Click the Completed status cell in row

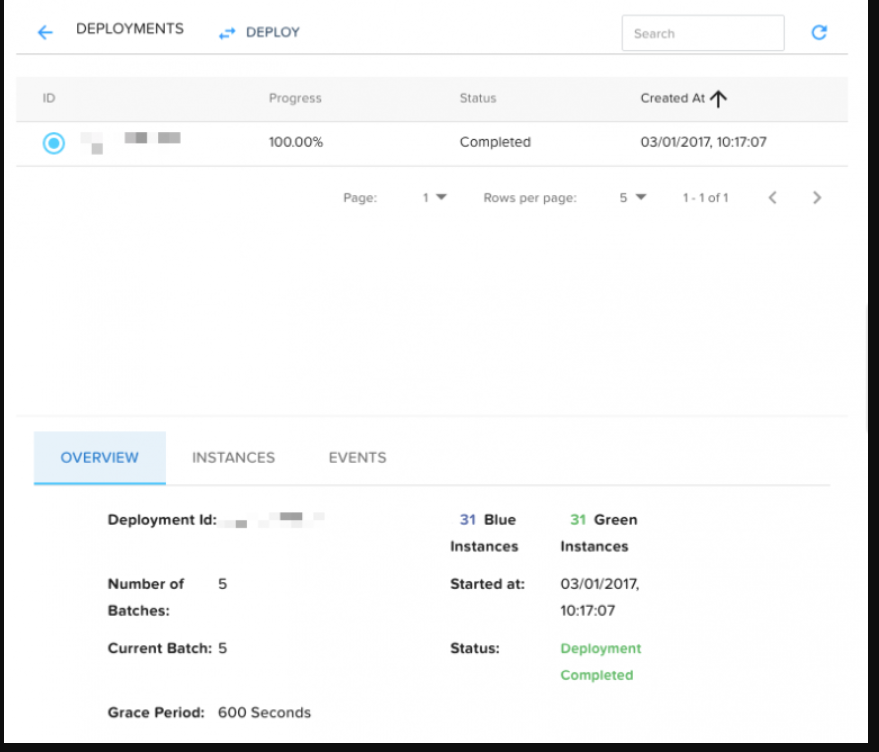495,143
